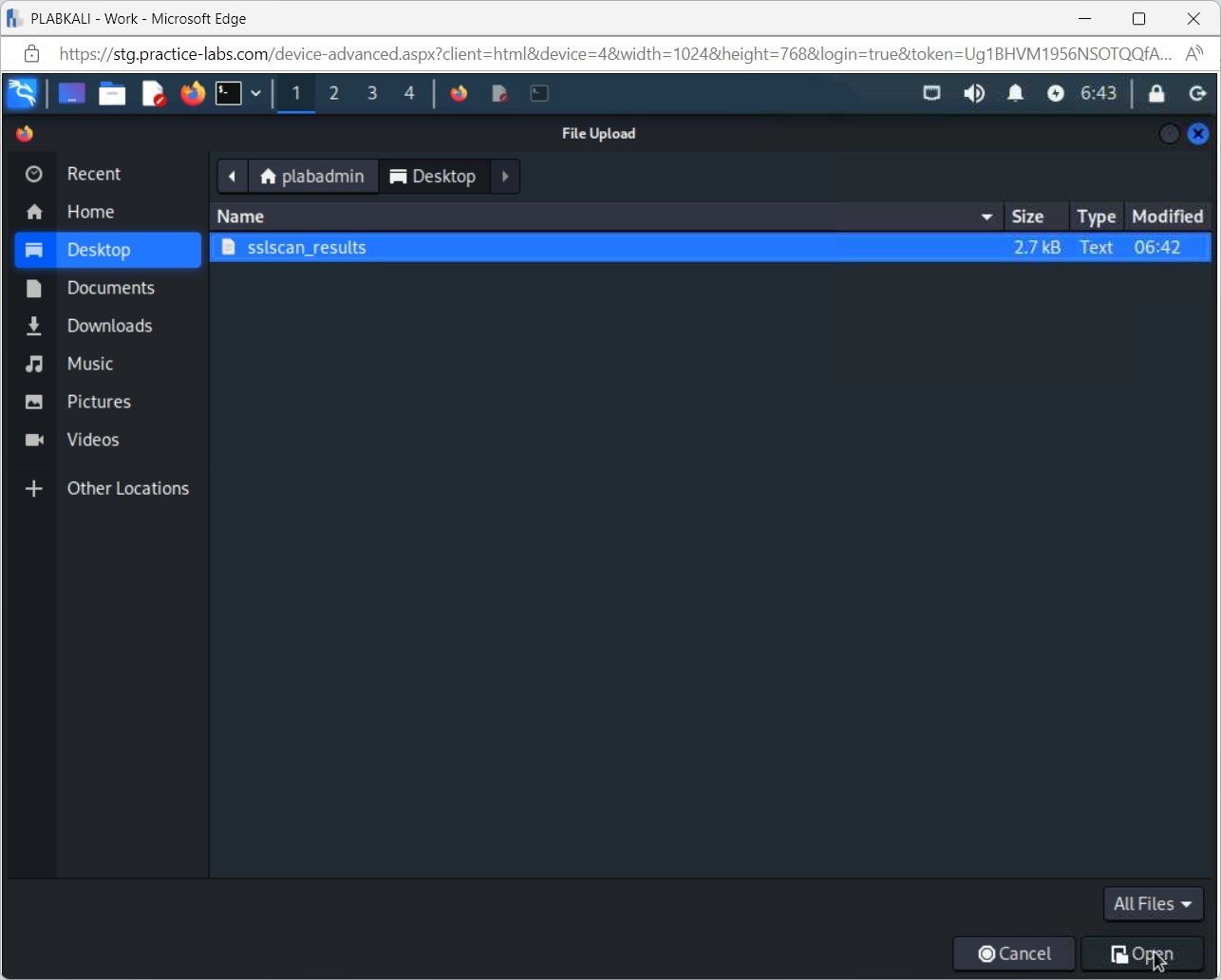Open the All Files filter dropdown
This screenshot has width=1221, height=980.
1153,904
